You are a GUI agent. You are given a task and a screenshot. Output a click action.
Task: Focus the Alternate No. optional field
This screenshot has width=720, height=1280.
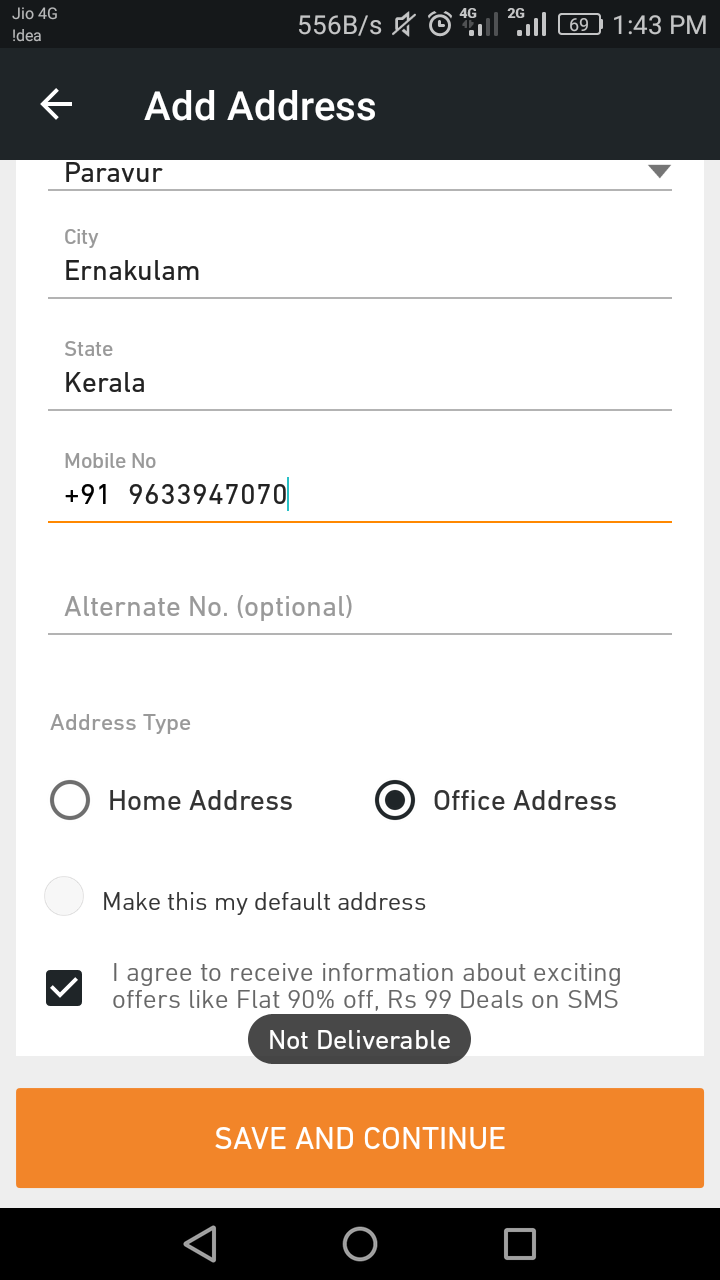[360, 607]
